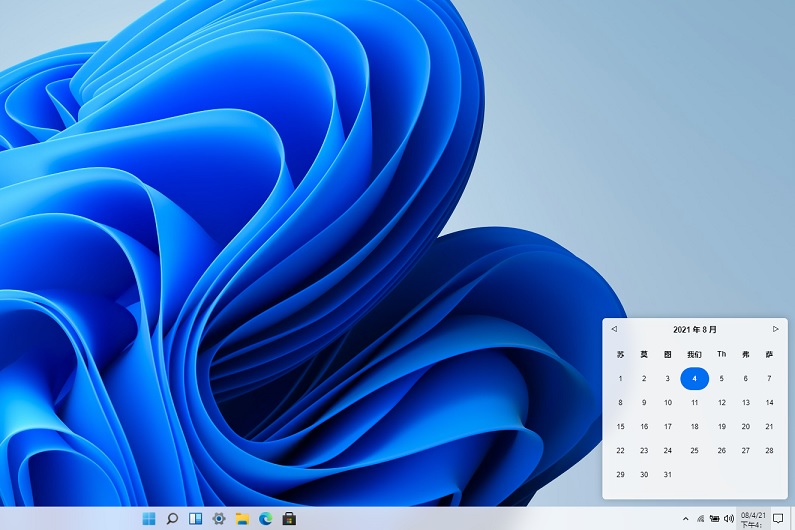
Task: Open File Explorer from taskbar
Action: click(242, 518)
